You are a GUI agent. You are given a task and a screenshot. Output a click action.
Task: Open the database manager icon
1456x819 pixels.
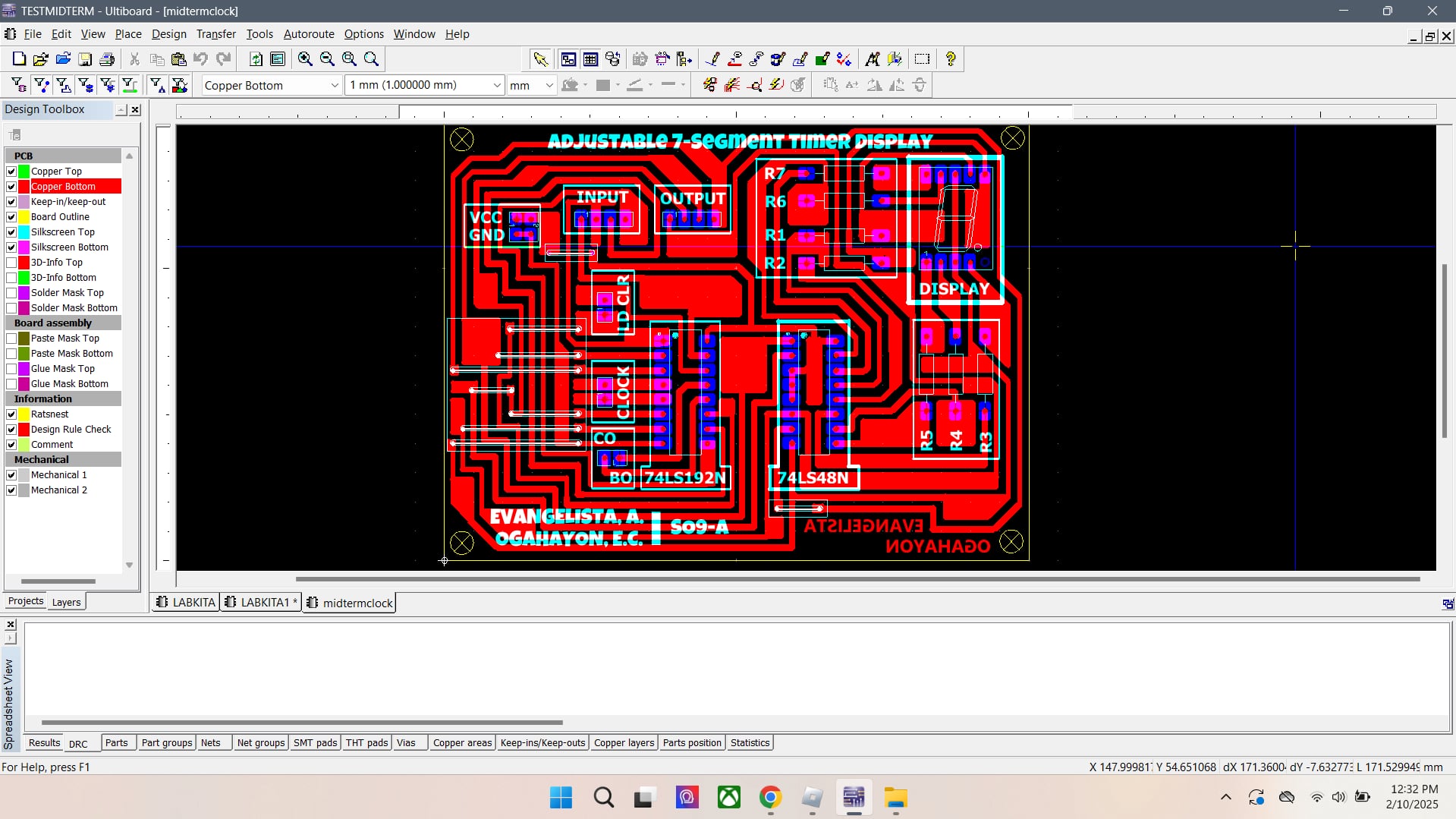click(x=612, y=59)
